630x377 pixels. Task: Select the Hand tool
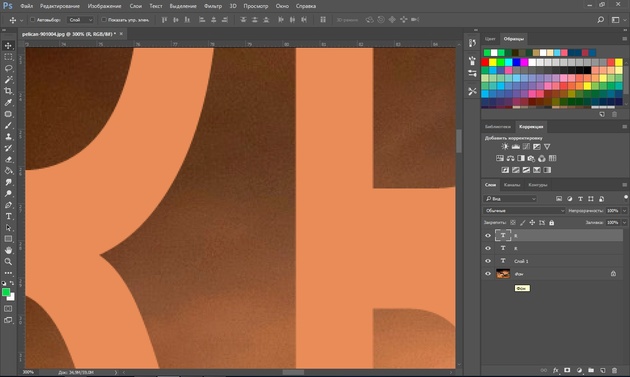(x=8, y=250)
